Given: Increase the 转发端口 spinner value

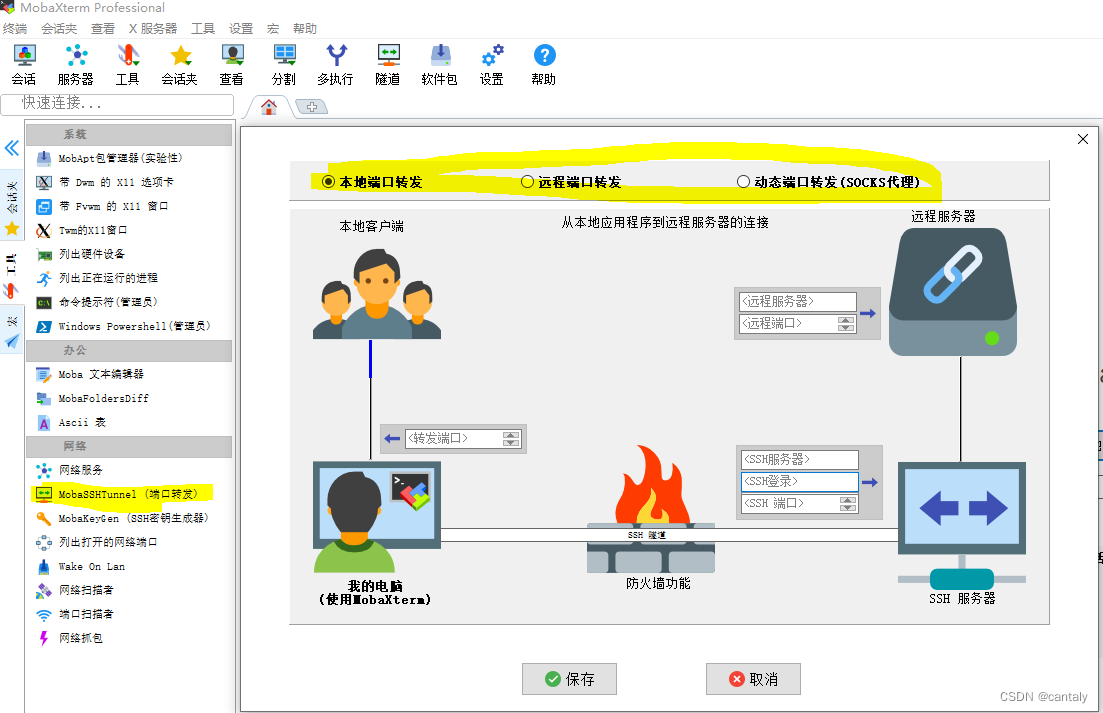Looking at the screenshot, I should [511, 435].
